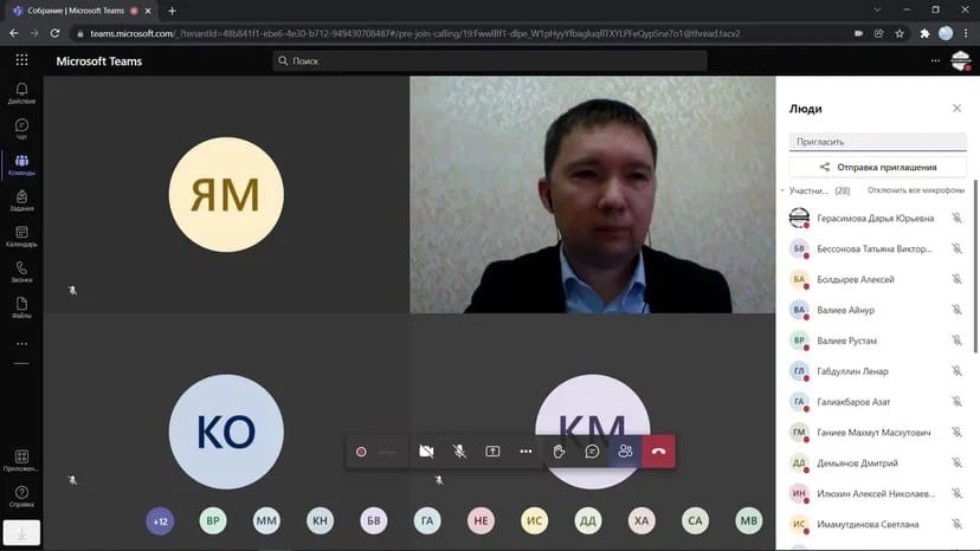Collapse the Участники (28) participants list

pos(783,190)
